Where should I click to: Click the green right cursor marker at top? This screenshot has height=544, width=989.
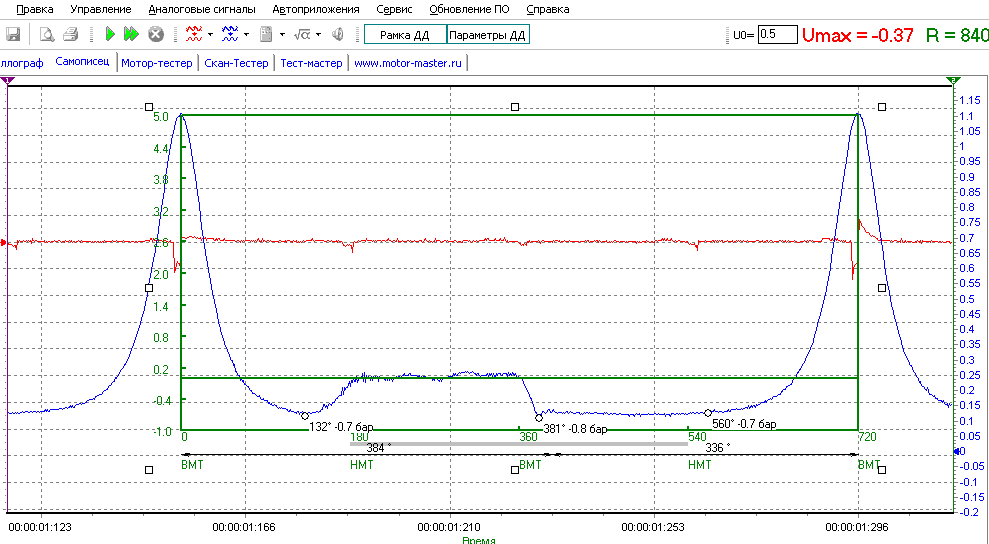point(953,81)
